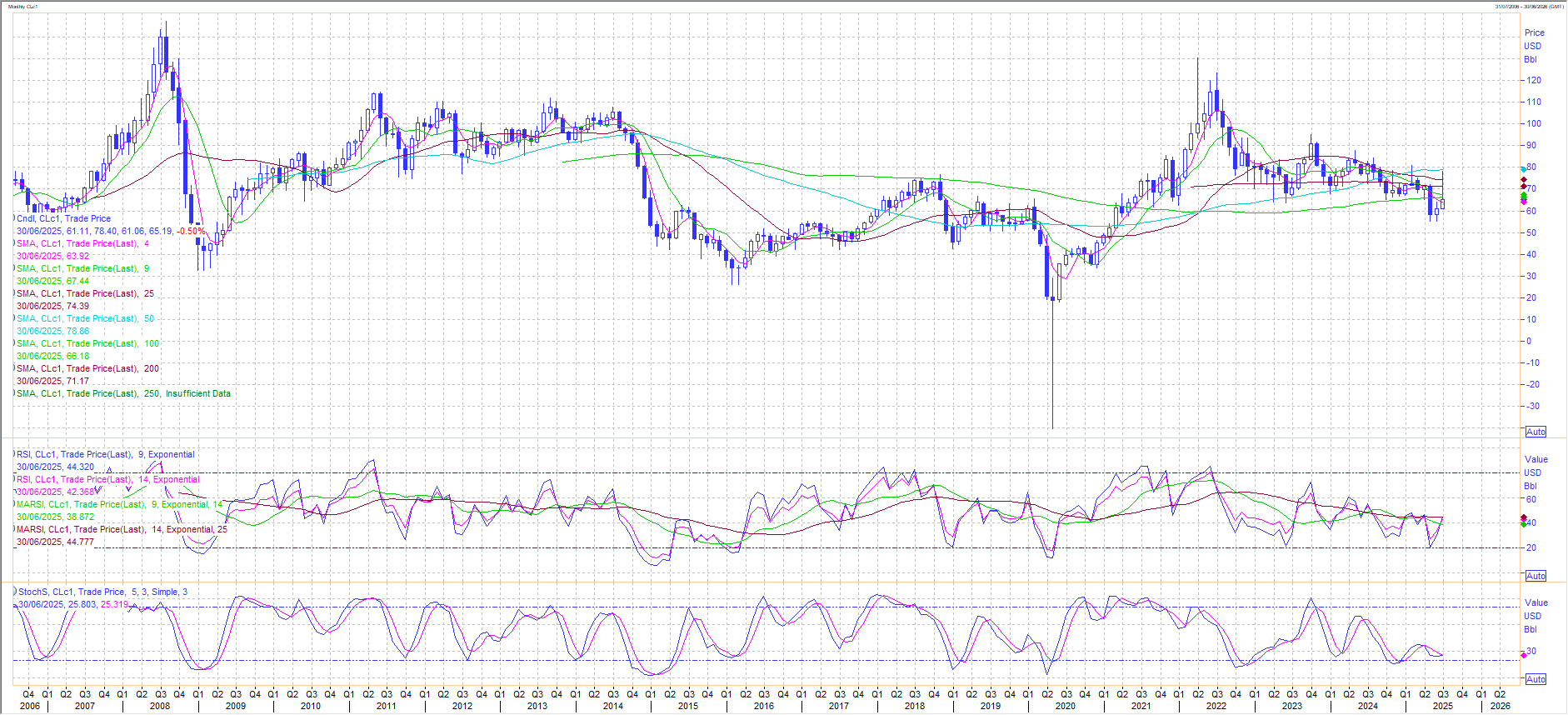Select the RSI 9 Exponential legend label
Viewport: 1568px width, 715px height.
pyautogui.click(x=105, y=454)
